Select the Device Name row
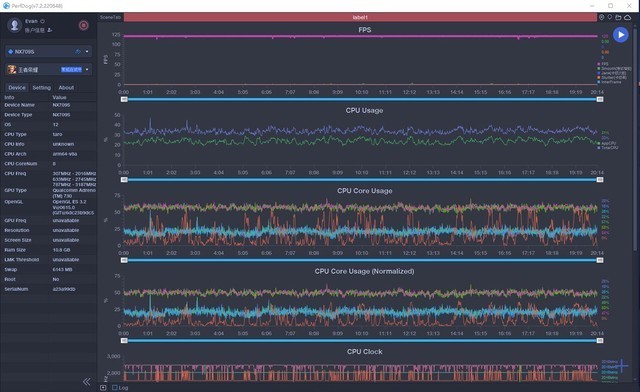640x392 pixels. coord(49,105)
